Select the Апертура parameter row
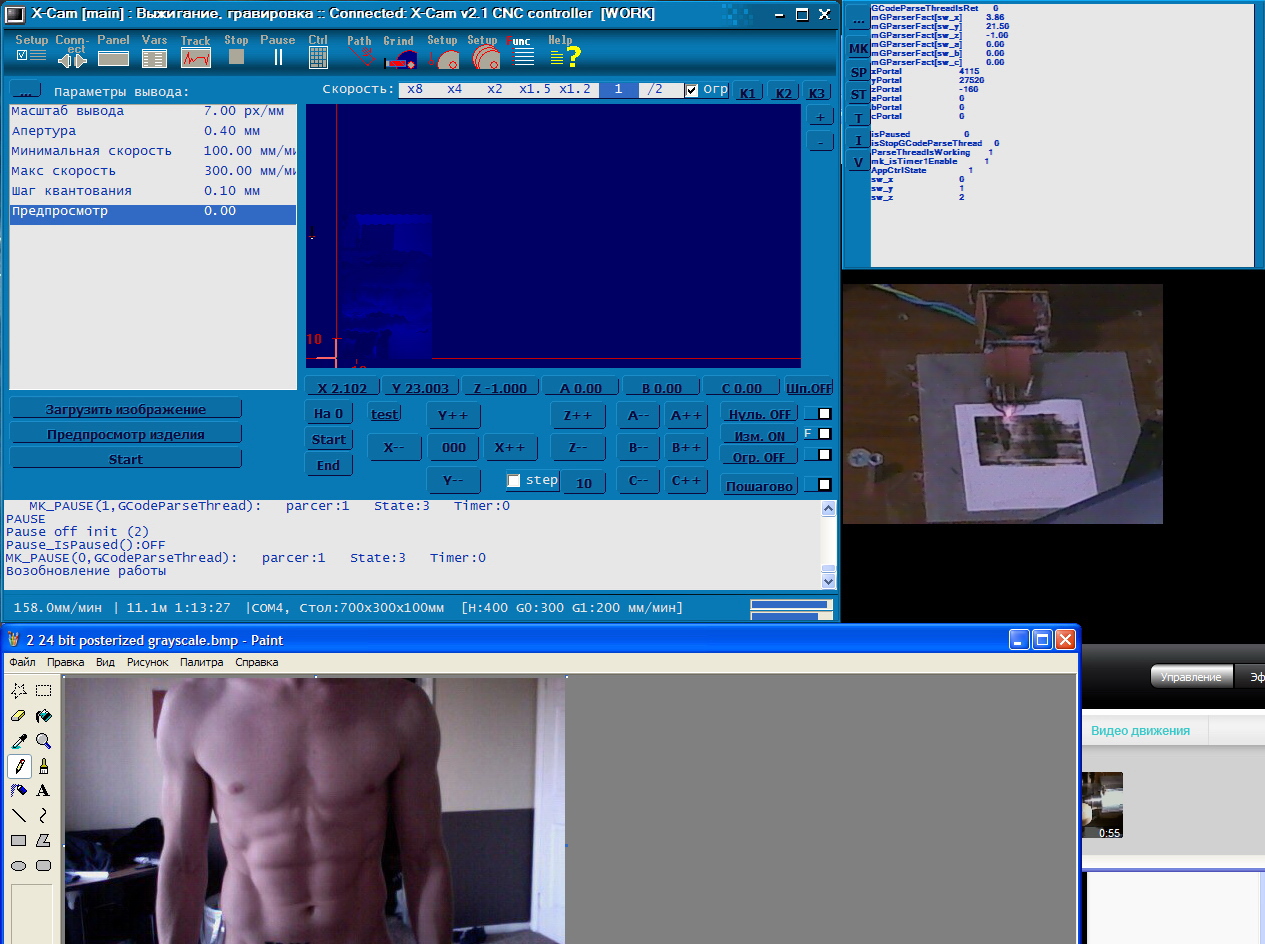The width and height of the screenshot is (1265, 944). [153, 131]
